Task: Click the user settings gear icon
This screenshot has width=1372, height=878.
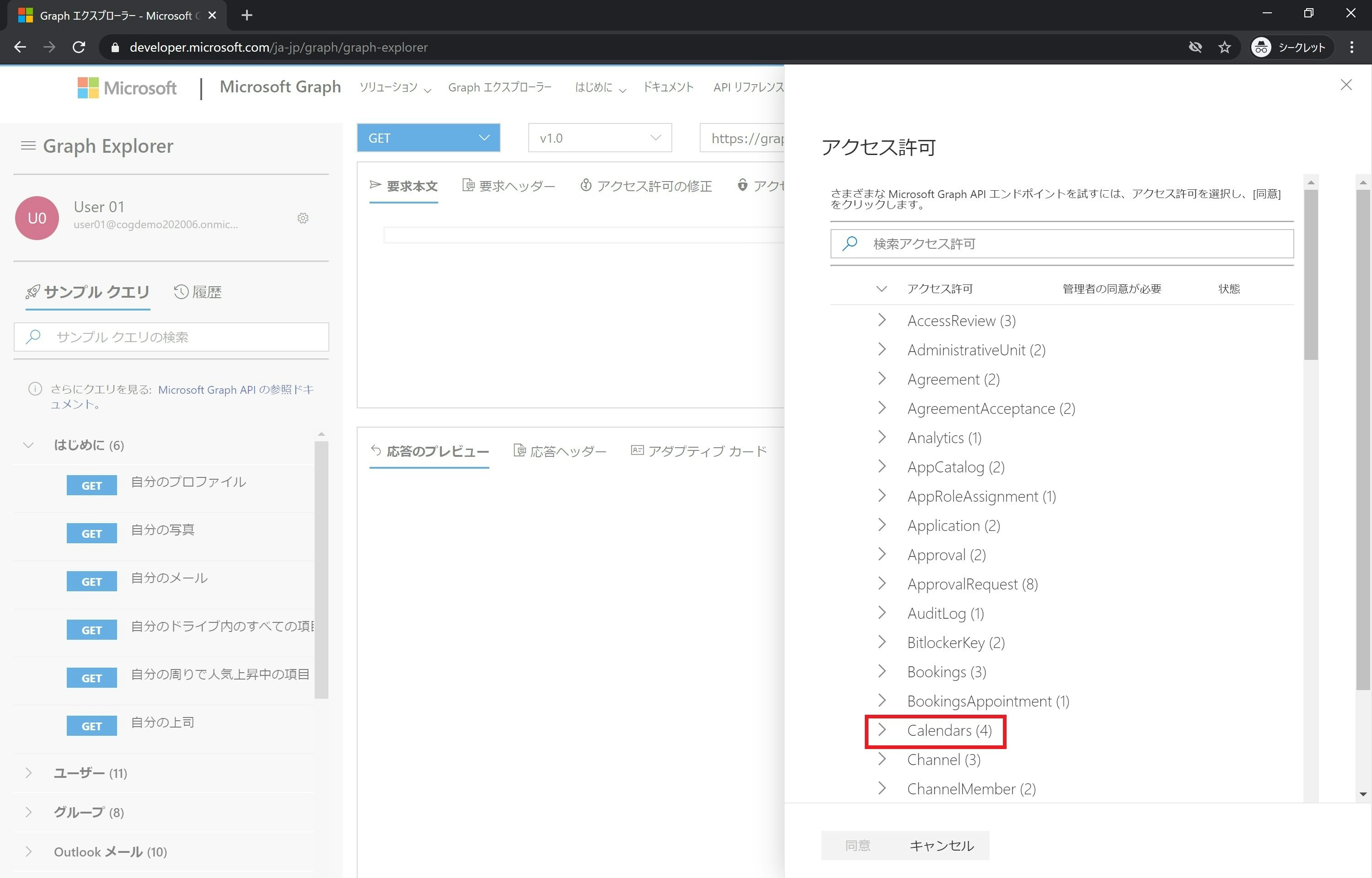Action: coord(303,219)
